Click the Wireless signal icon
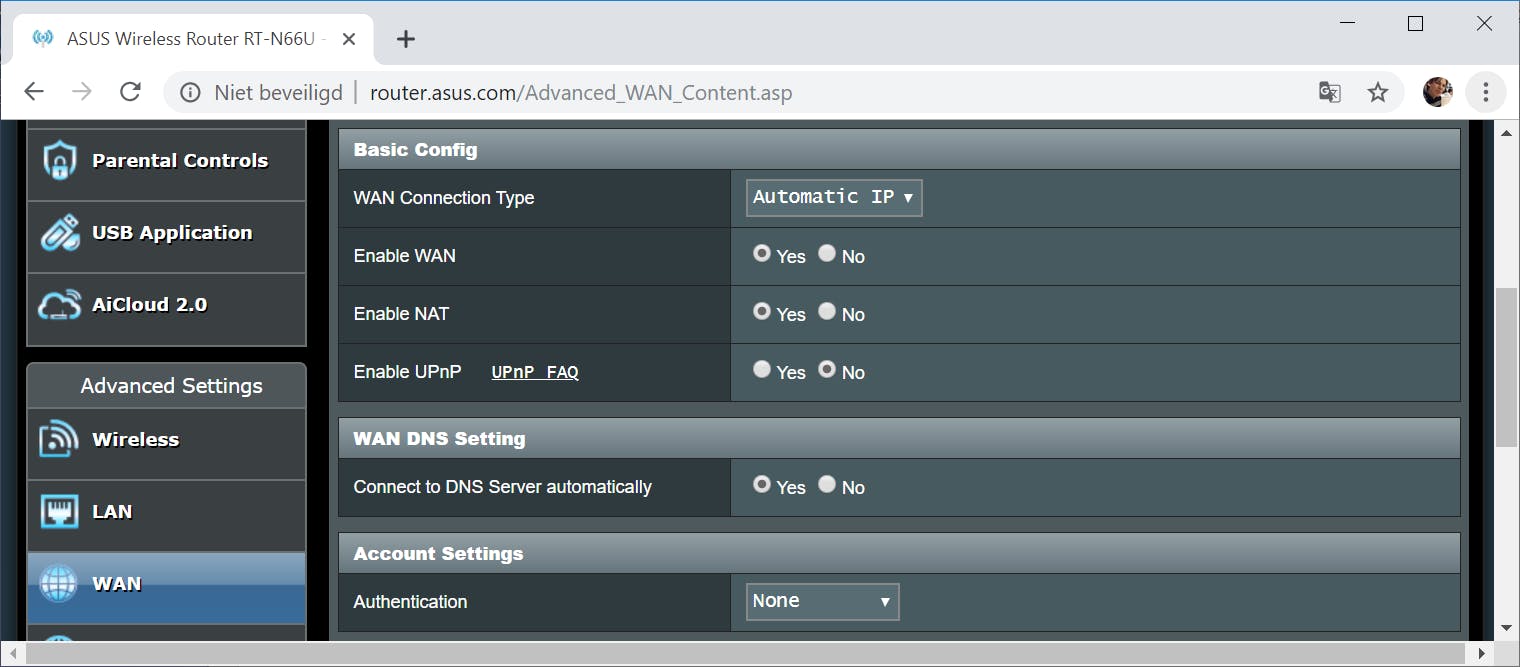The width and height of the screenshot is (1520, 667). click(x=60, y=440)
